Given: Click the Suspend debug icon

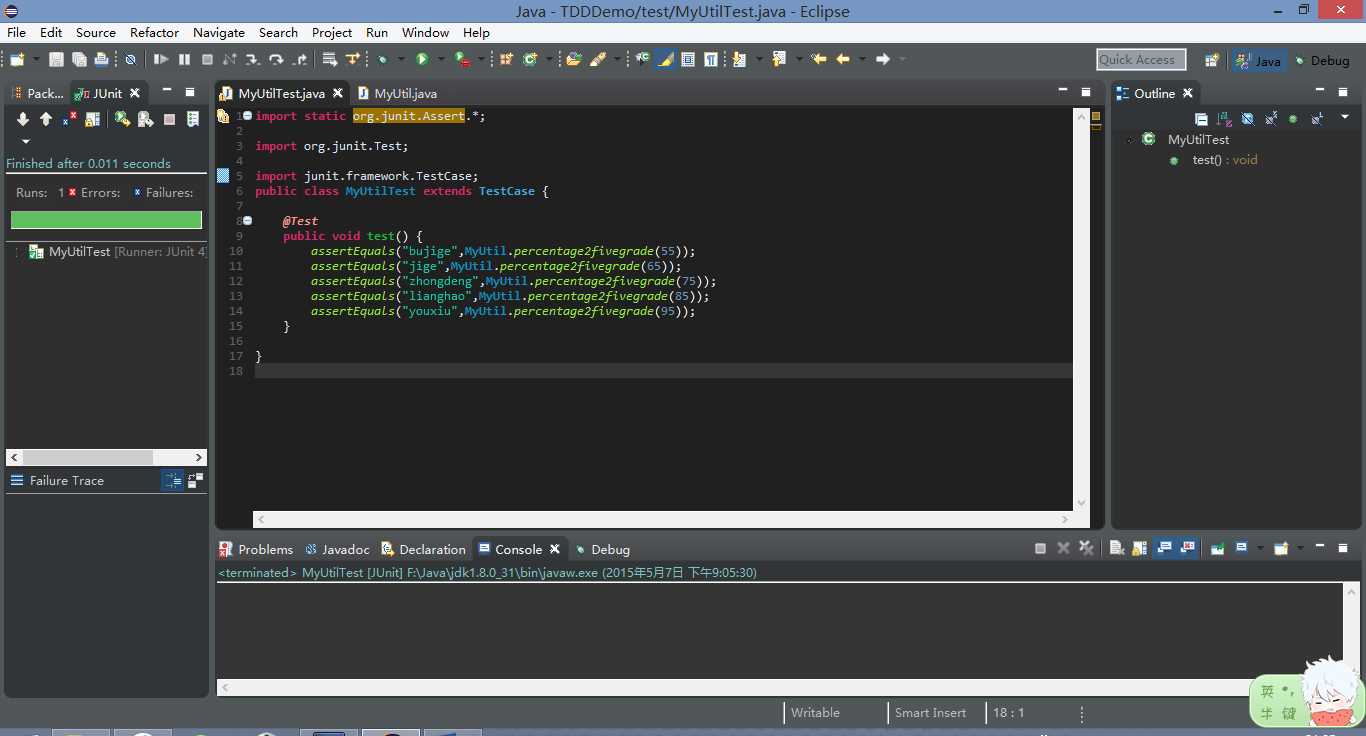Looking at the screenshot, I should tap(184, 60).
